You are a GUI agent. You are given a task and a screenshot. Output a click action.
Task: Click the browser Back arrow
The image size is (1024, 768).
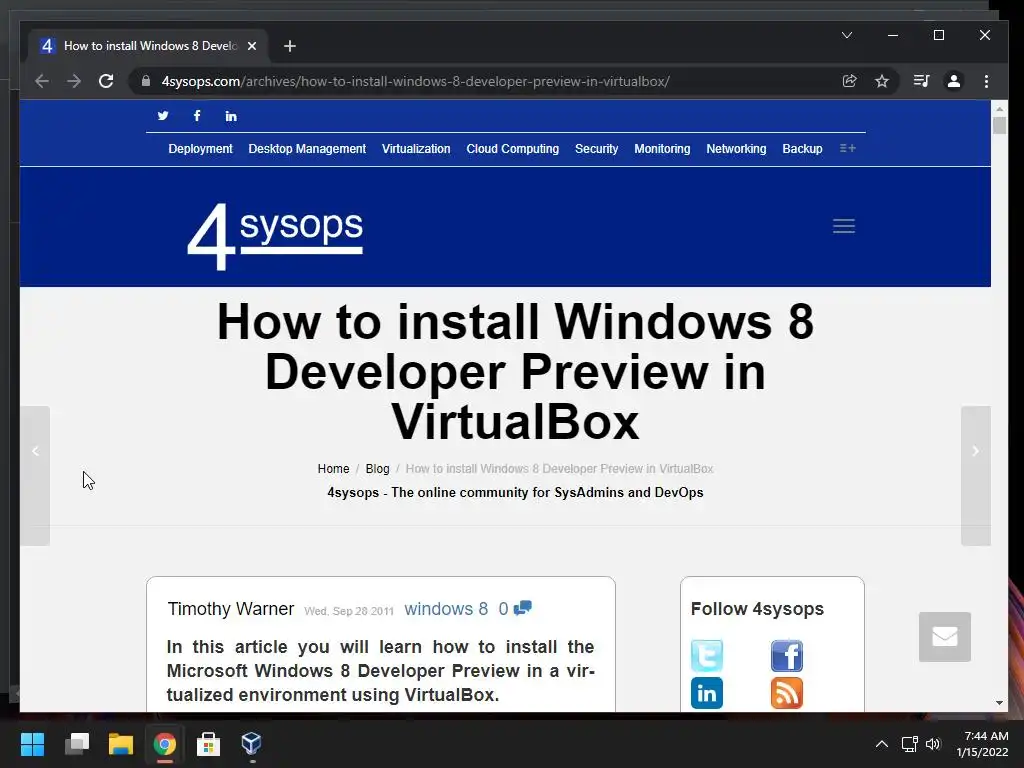[x=42, y=81]
